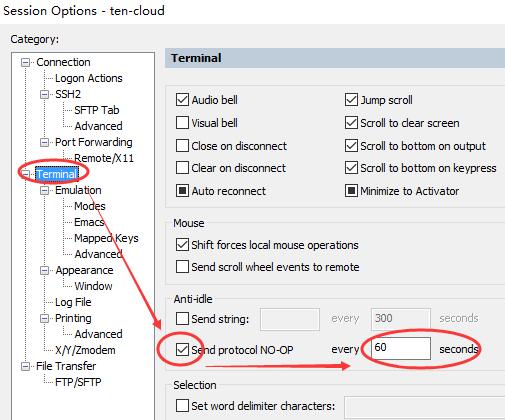Enable Send scroll wheel events to remote
This screenshot has height=420, width=505.
pos(182,267)
